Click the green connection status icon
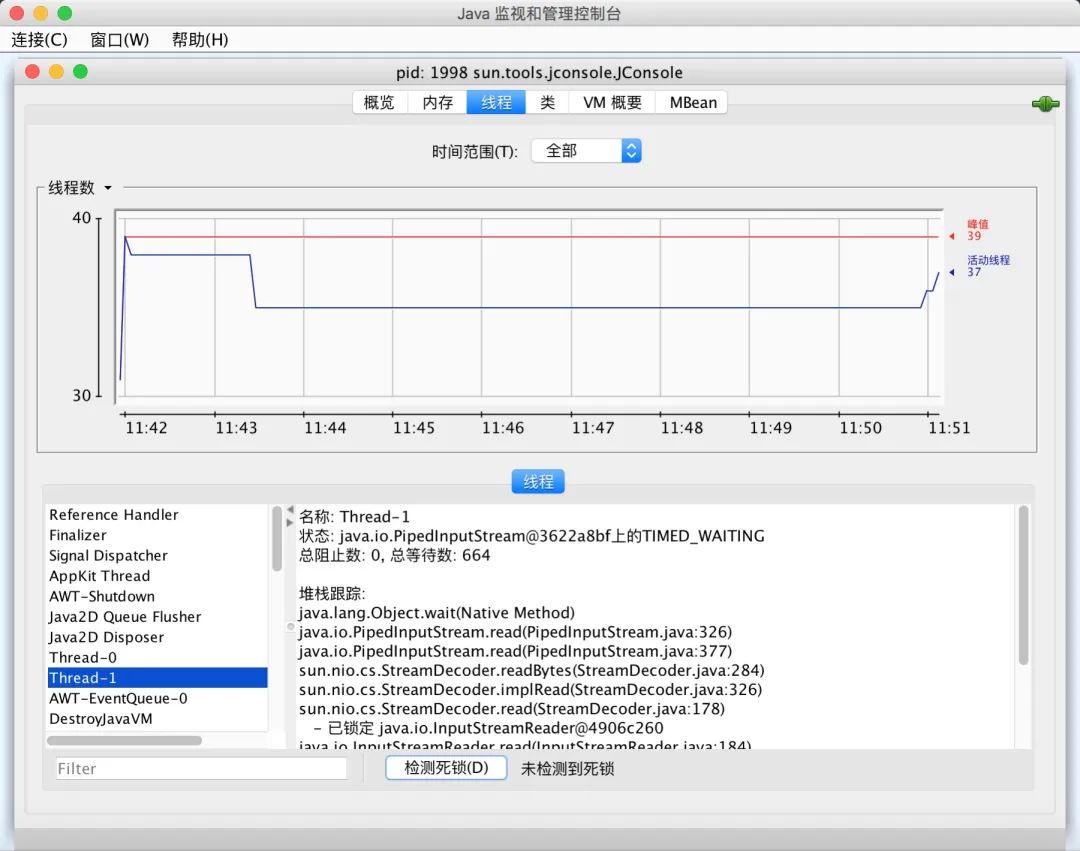This screenshot has width=1080, height=851. point(1044,104)
